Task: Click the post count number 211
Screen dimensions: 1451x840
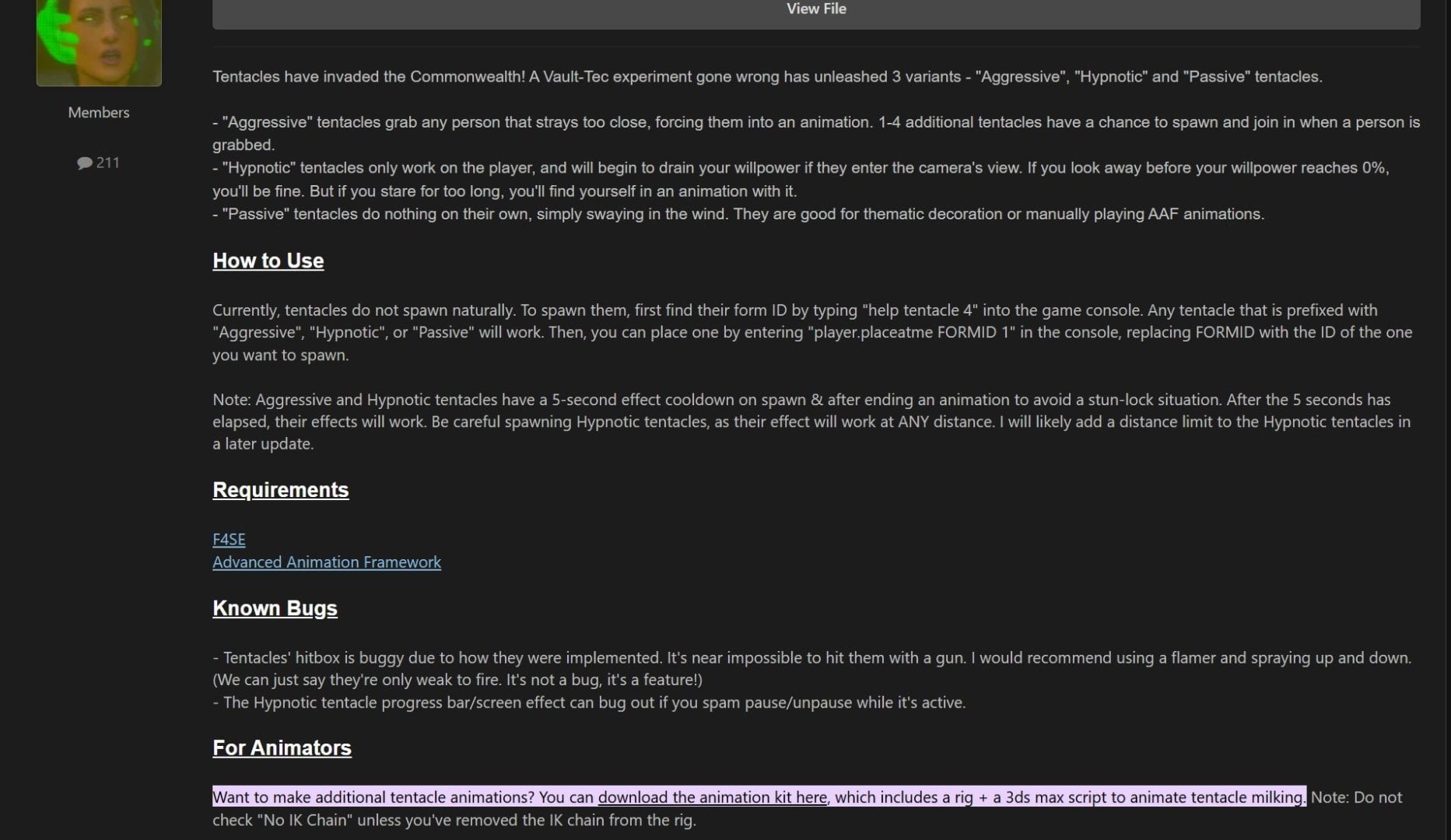Action: 108,163
